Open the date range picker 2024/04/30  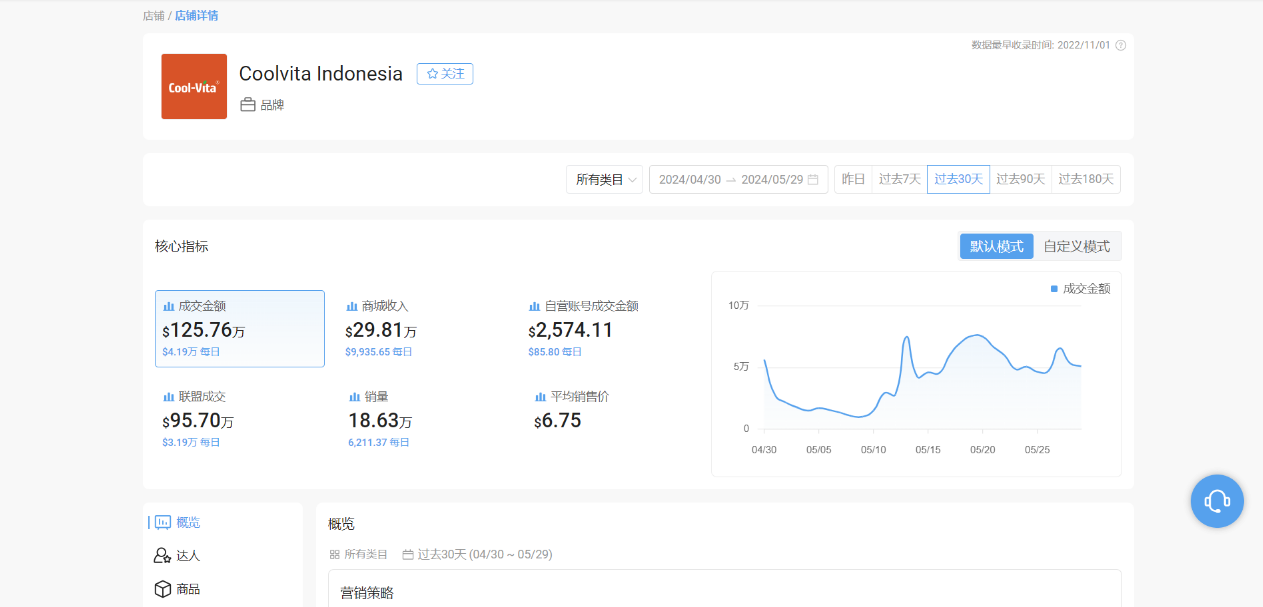(690, 180)
